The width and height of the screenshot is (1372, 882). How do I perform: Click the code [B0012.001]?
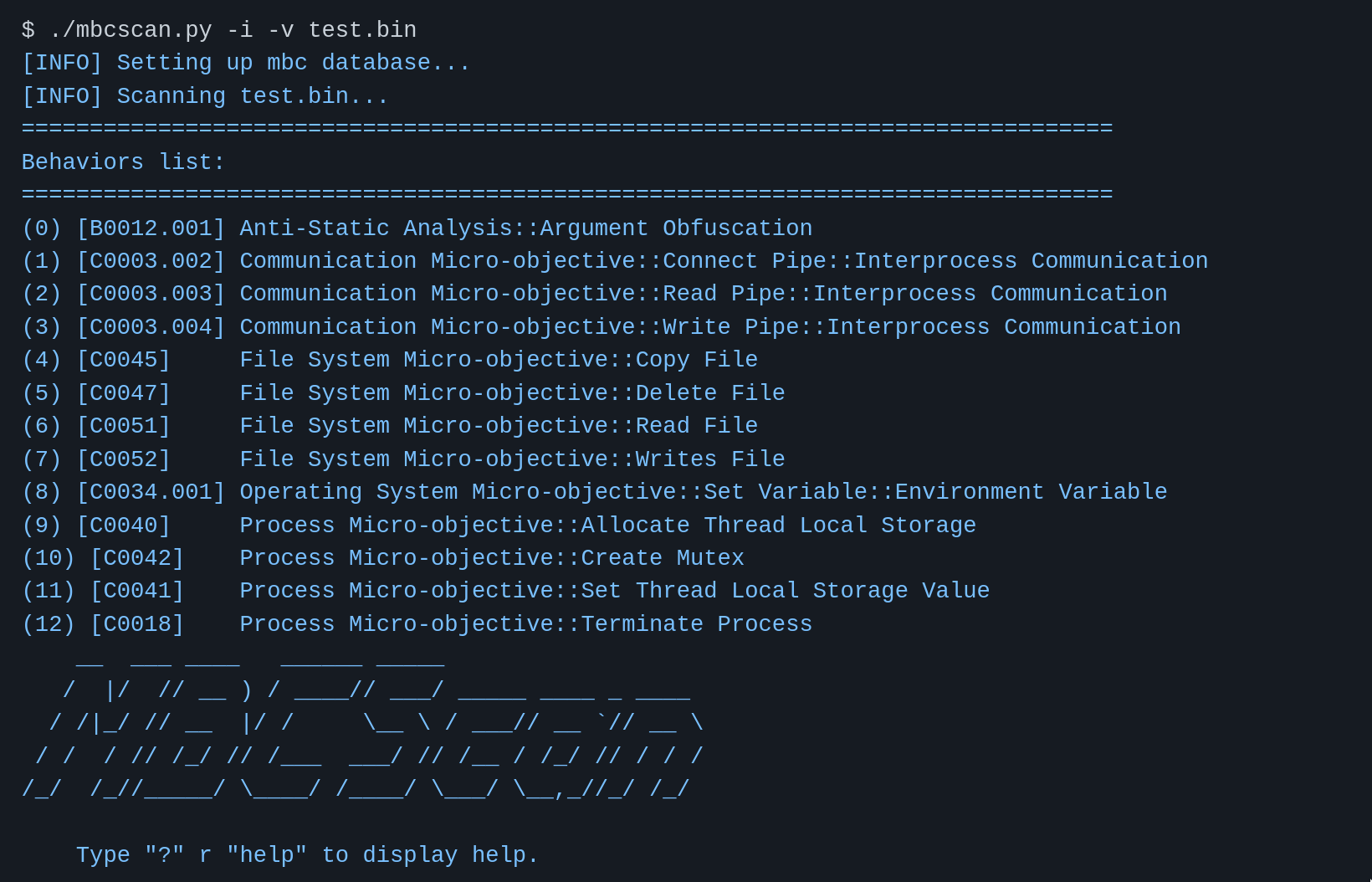click(151, 228)
